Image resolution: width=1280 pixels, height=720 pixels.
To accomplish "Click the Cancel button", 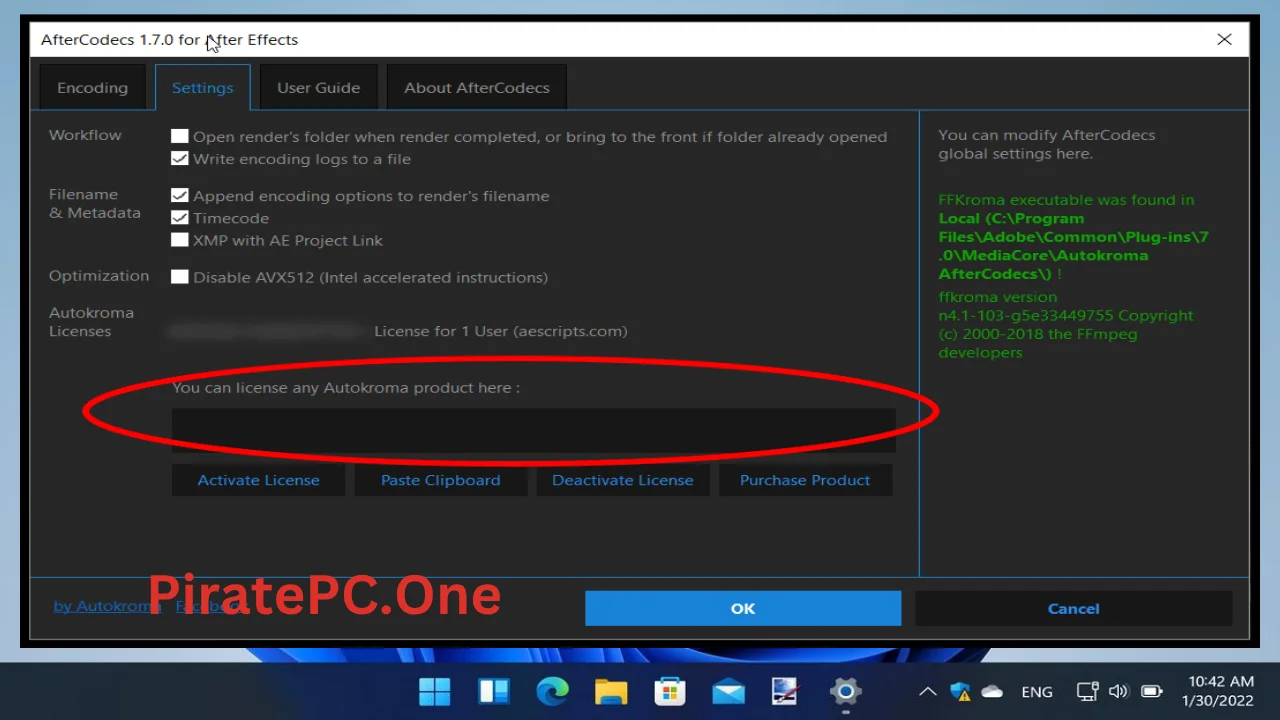I will 1073,608.
